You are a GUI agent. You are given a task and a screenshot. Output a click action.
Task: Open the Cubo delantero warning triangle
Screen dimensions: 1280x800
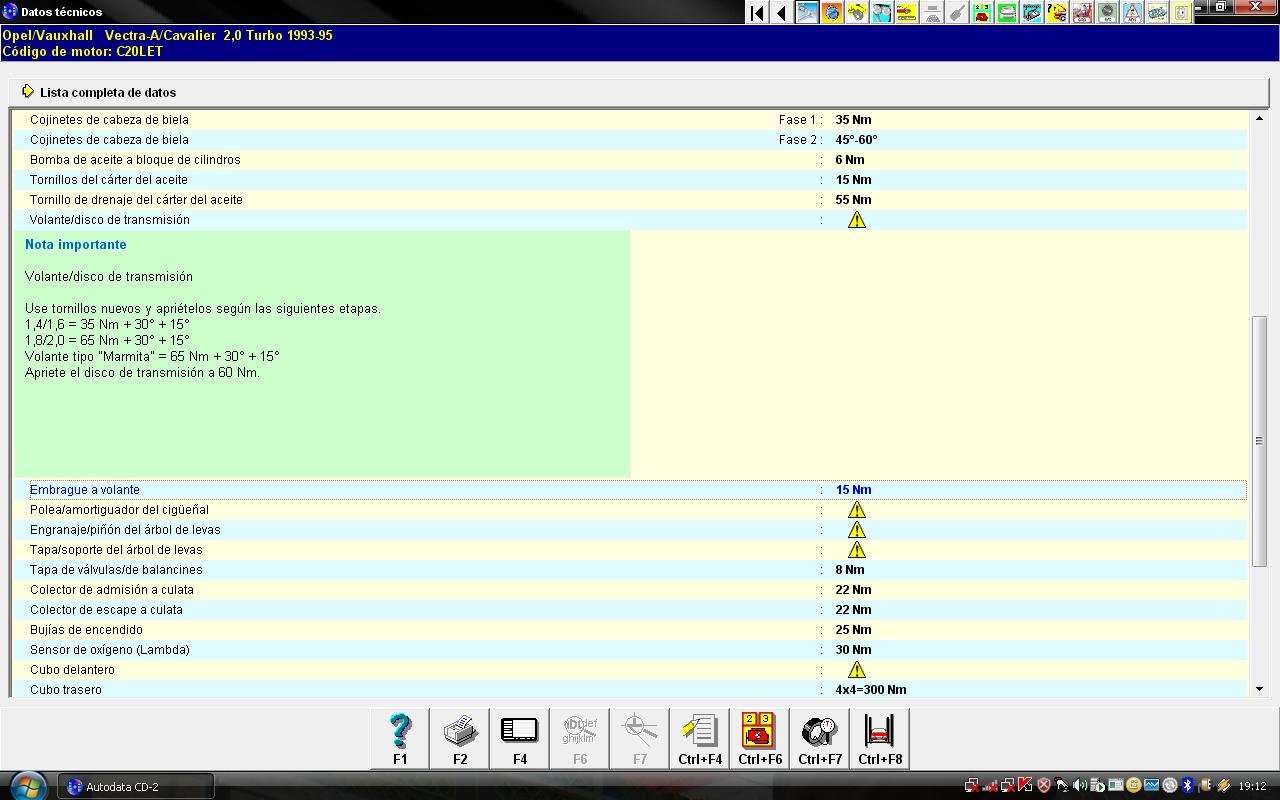tap(857, 670)
